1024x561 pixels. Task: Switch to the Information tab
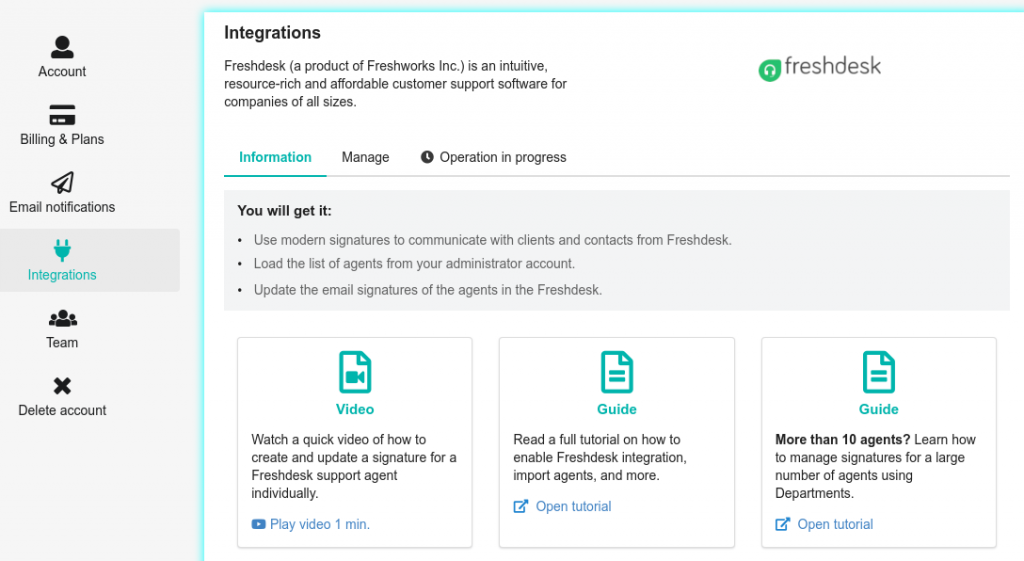coord(275,157)
